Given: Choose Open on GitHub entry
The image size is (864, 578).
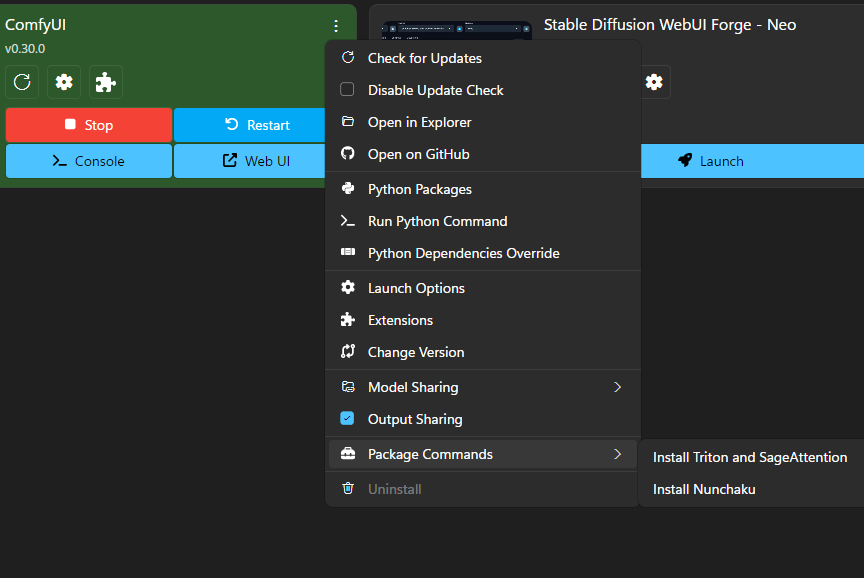Looking at the screenshot, I should point(483,154).
